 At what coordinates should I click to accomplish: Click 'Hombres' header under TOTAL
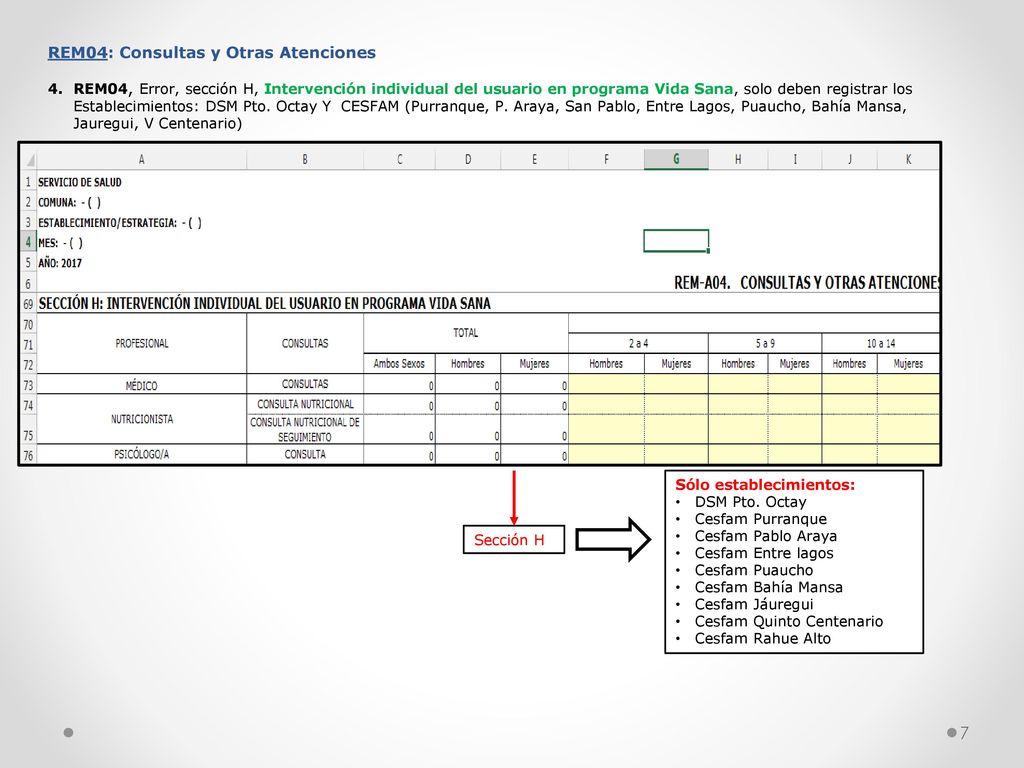[x=468, y=364]
